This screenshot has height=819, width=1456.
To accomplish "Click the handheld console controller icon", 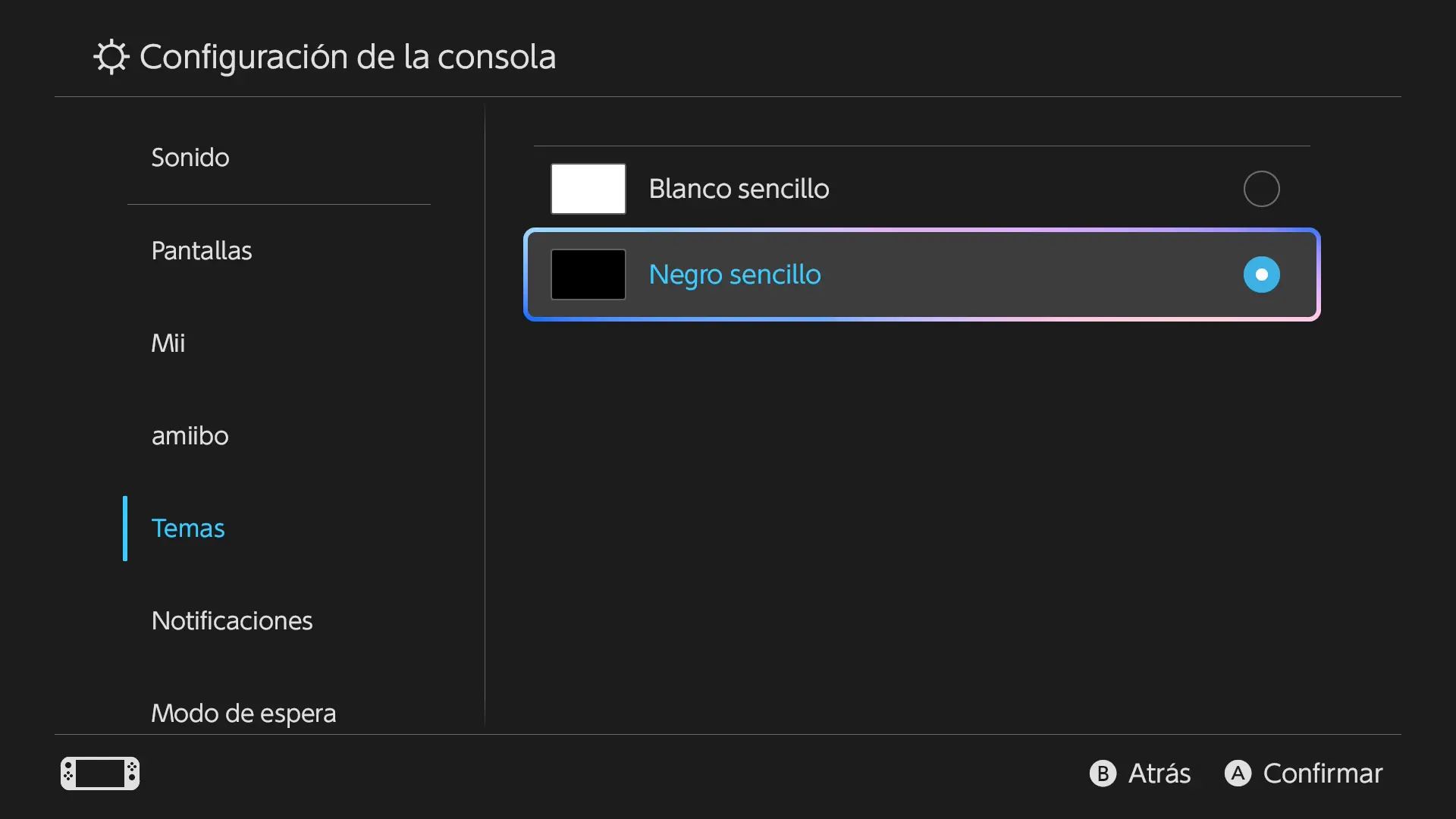I will (x=100, y=773).
